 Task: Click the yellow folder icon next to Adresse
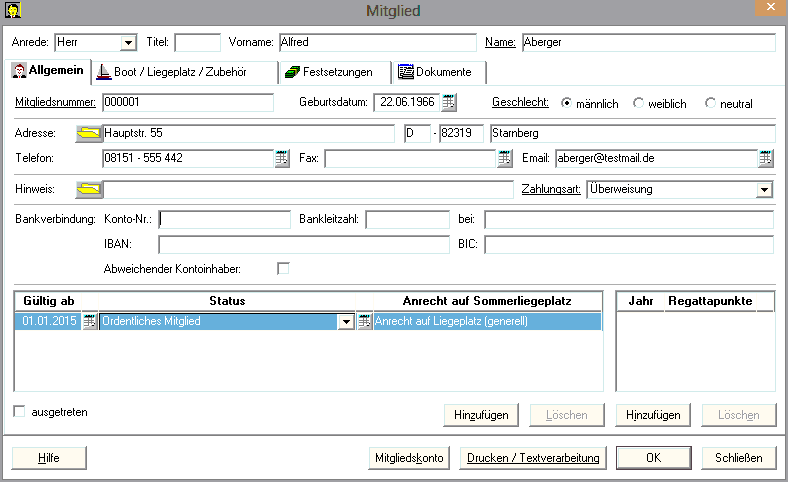[89, 133]
